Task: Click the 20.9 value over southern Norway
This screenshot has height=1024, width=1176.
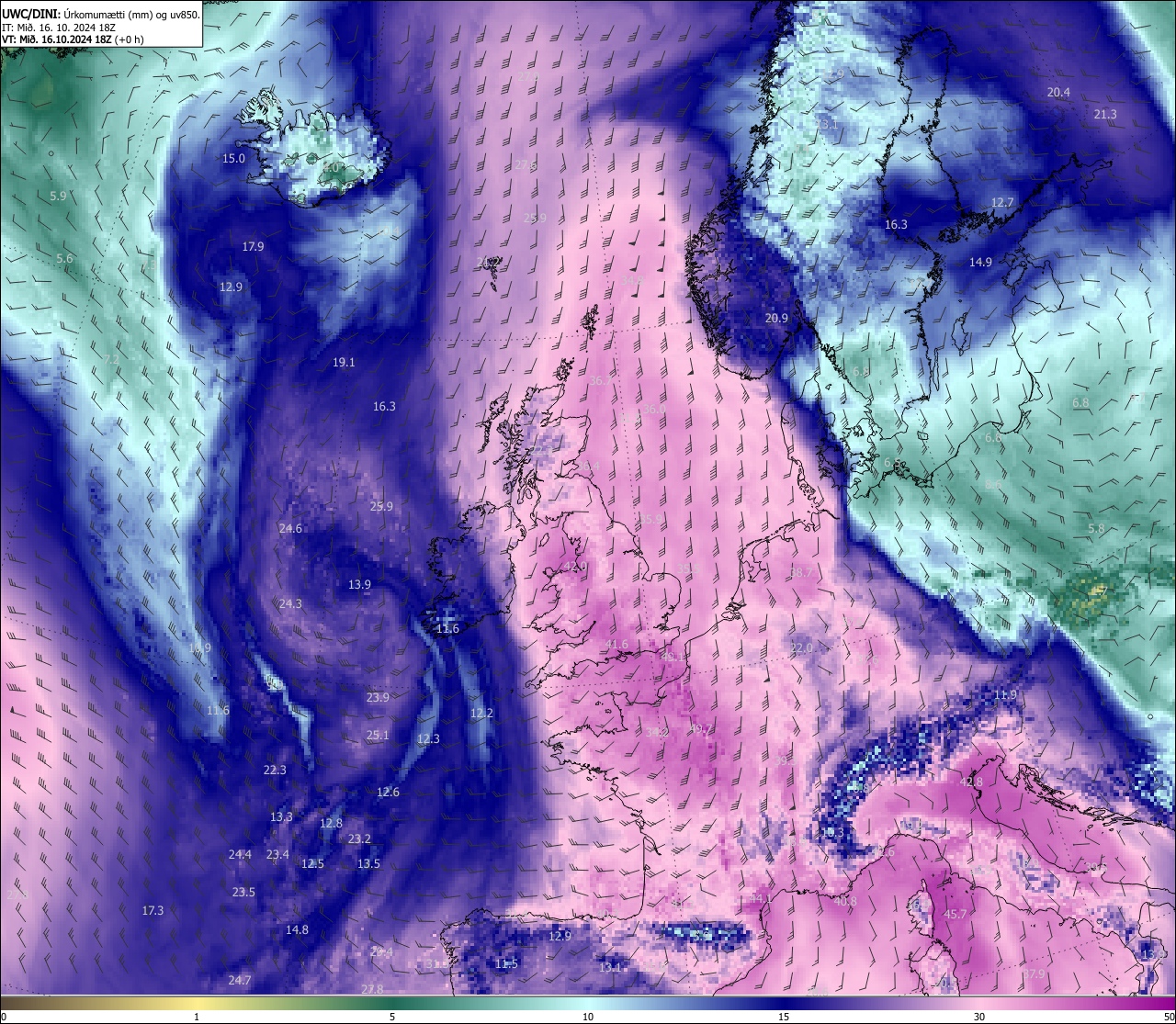Action: tap(776, 318)
